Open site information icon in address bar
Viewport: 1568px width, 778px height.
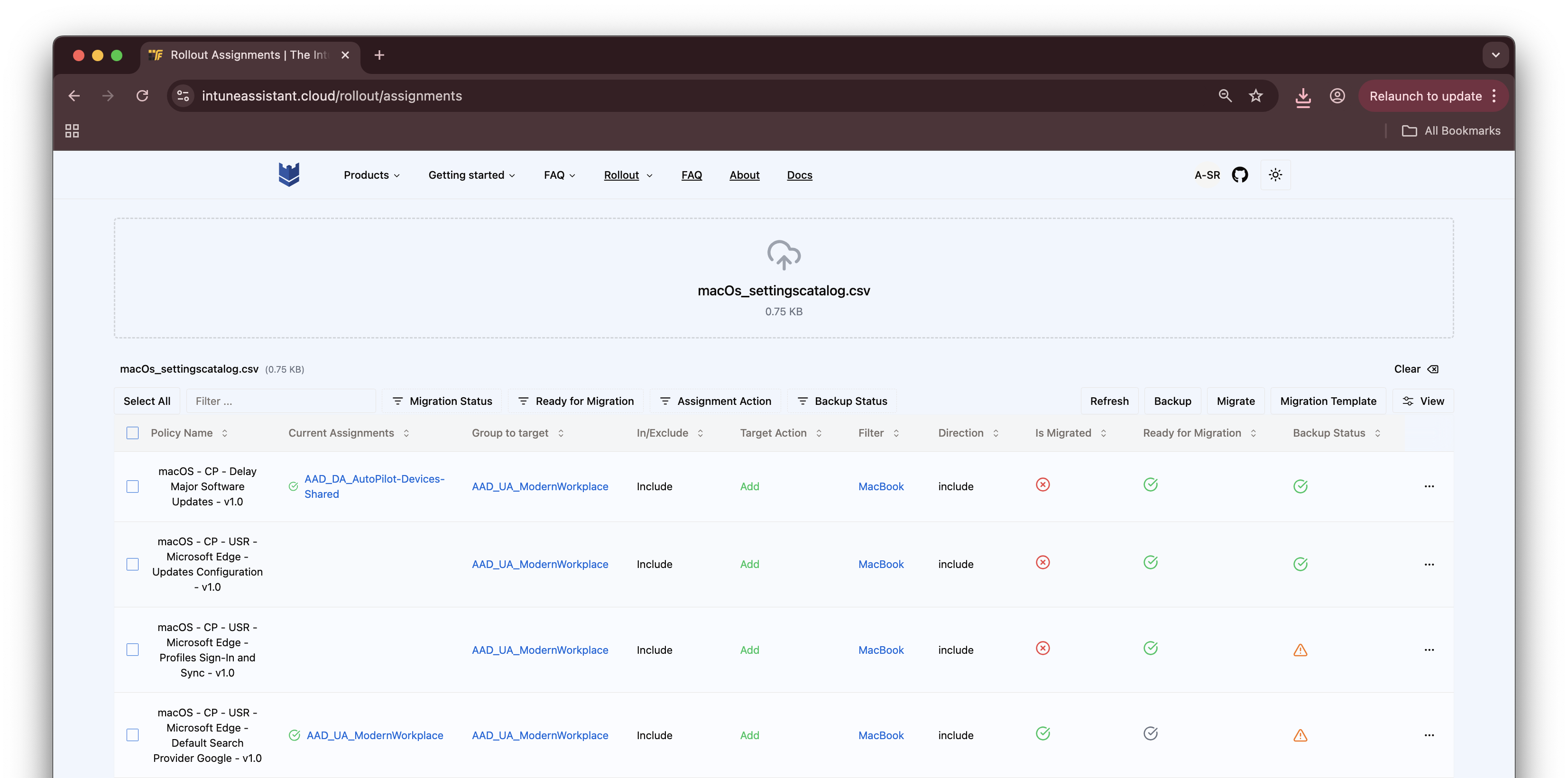183,96
